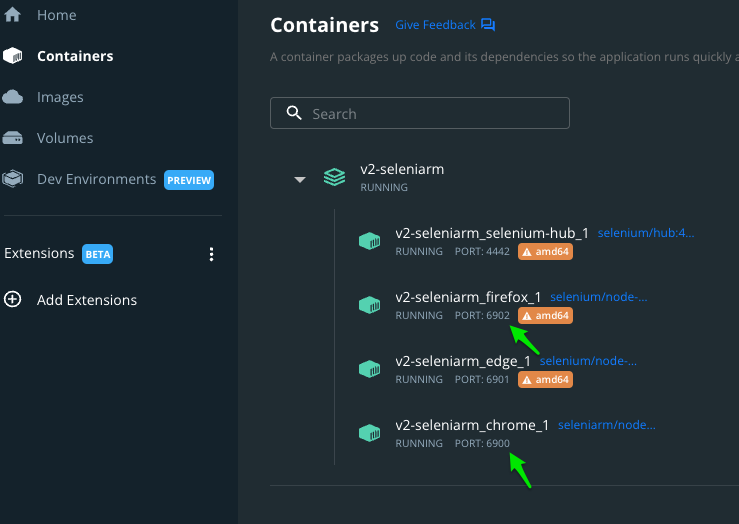Click the Home house icon in sidebar
This screenshot has width=739, height=524.
click(x=12, y=15)
